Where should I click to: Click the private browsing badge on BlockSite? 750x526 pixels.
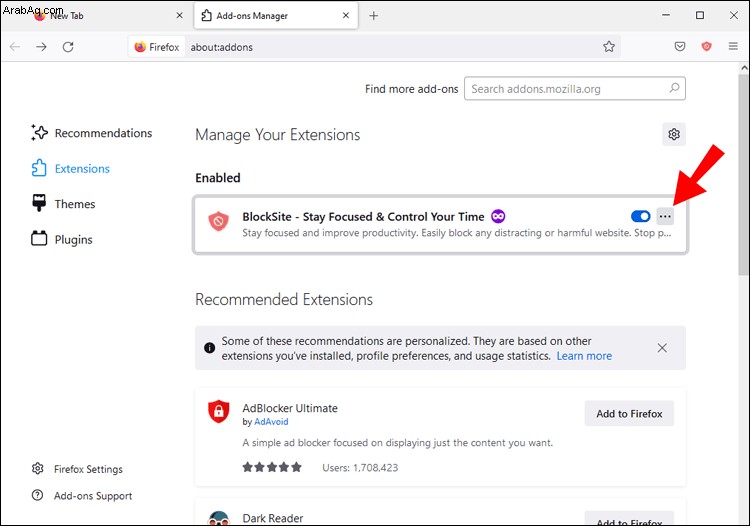click(498, 217)
